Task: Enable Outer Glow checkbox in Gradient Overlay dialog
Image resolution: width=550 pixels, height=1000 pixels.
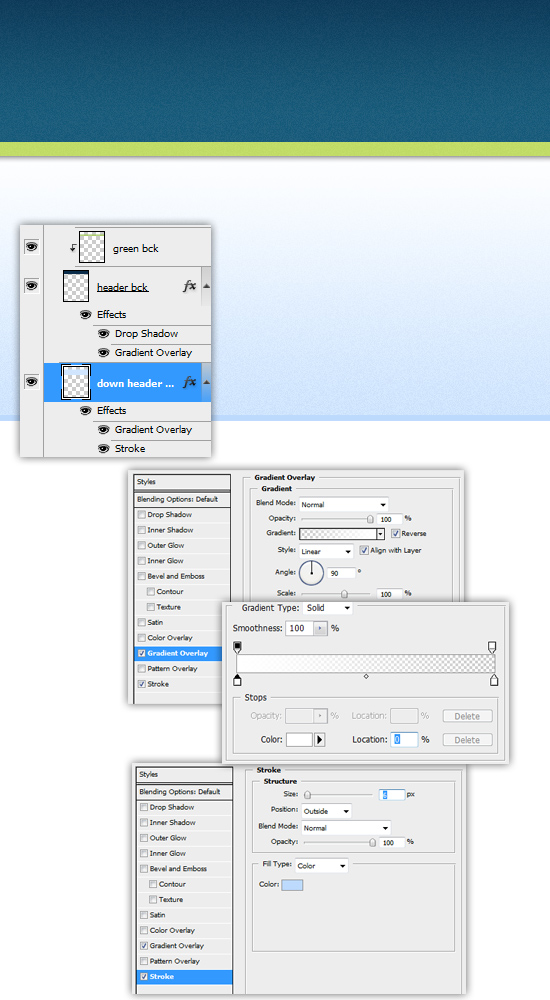Action: (x=142, y=545)
